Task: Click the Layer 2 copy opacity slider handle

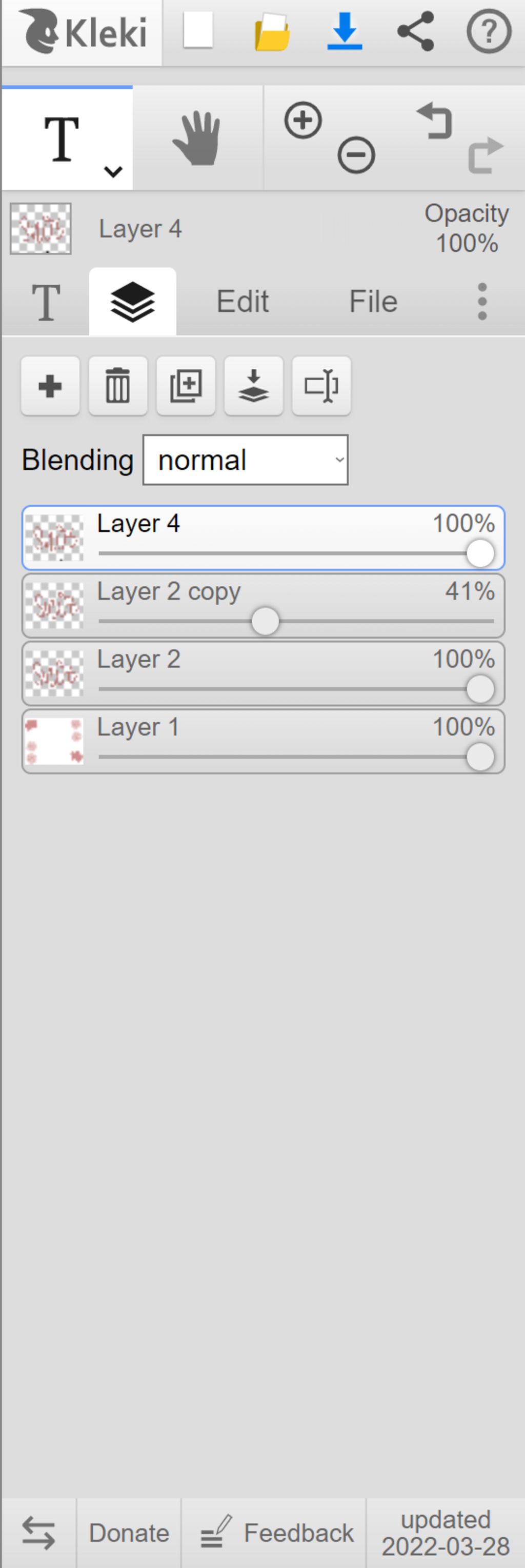Action: click(265, 622)
